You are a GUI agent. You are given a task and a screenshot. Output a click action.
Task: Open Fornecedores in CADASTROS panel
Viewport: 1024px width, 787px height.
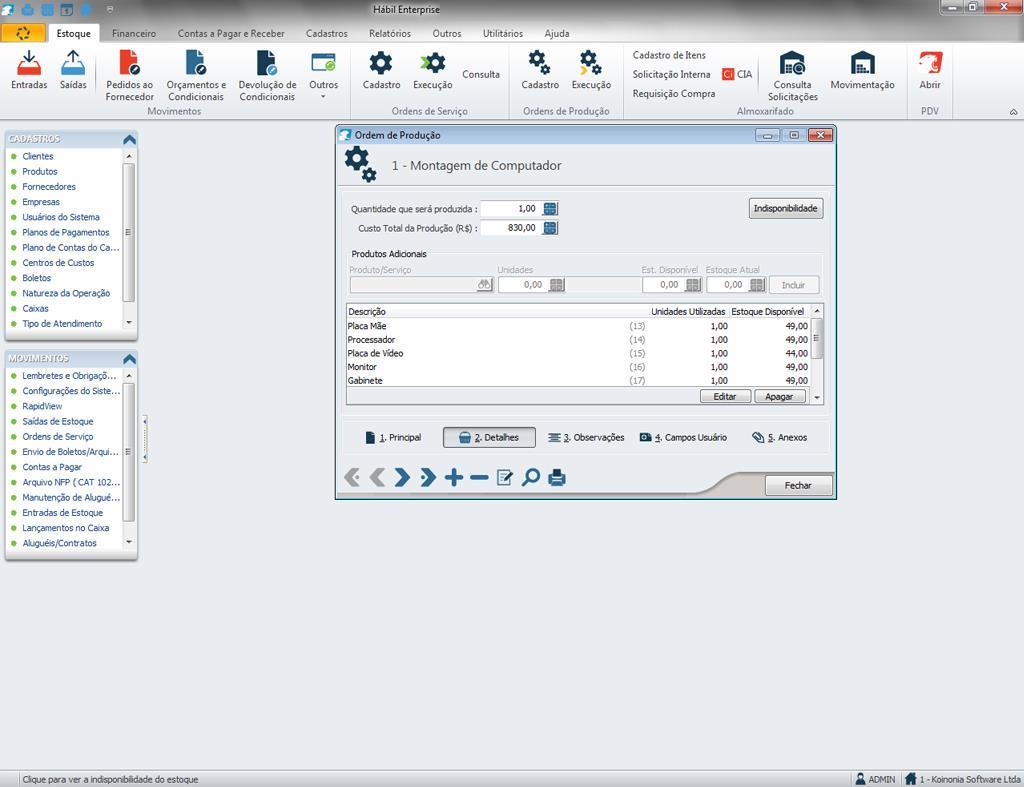click(49, 187)
